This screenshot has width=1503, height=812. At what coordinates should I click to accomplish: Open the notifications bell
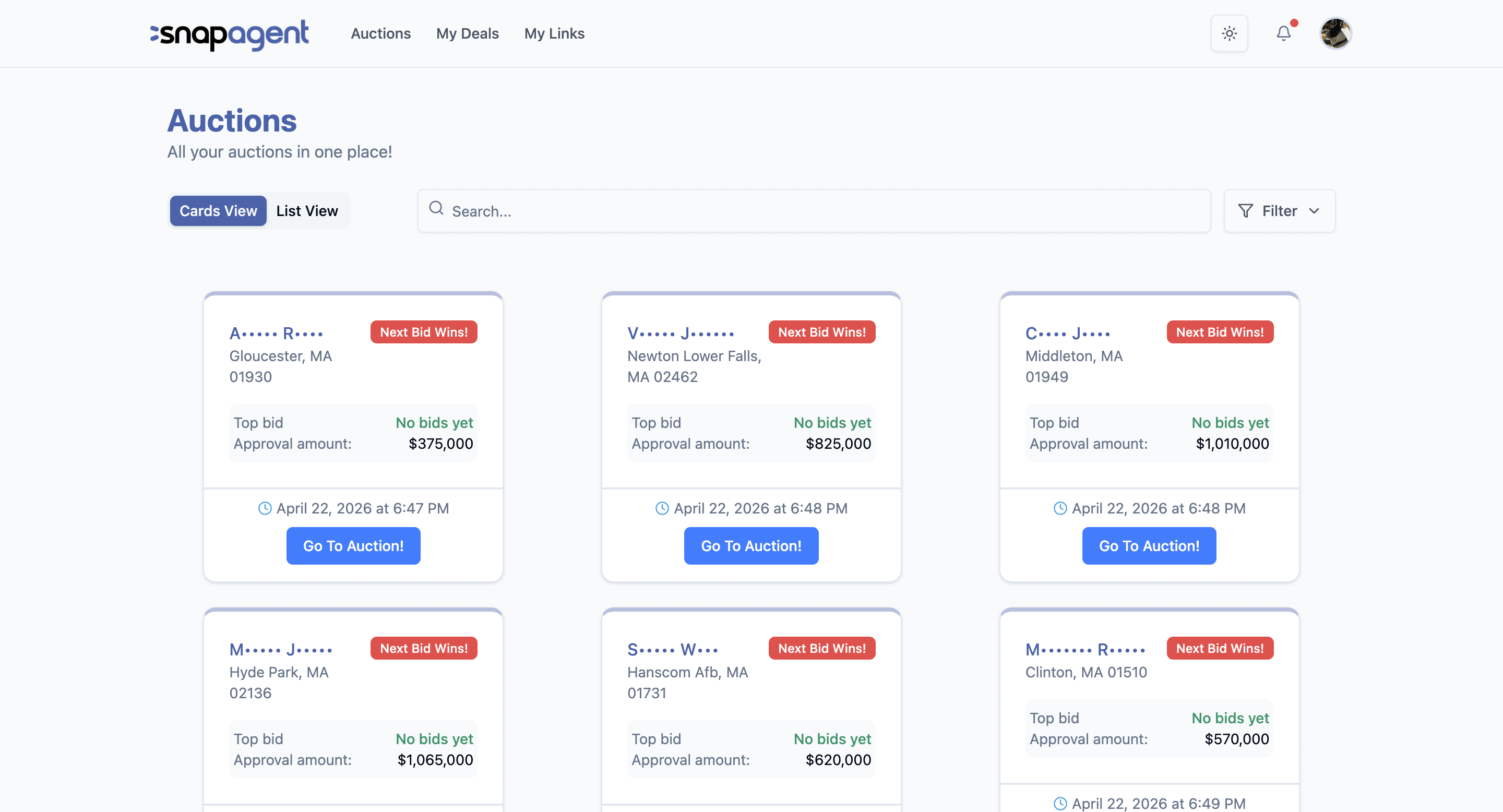click(1283, 33)
